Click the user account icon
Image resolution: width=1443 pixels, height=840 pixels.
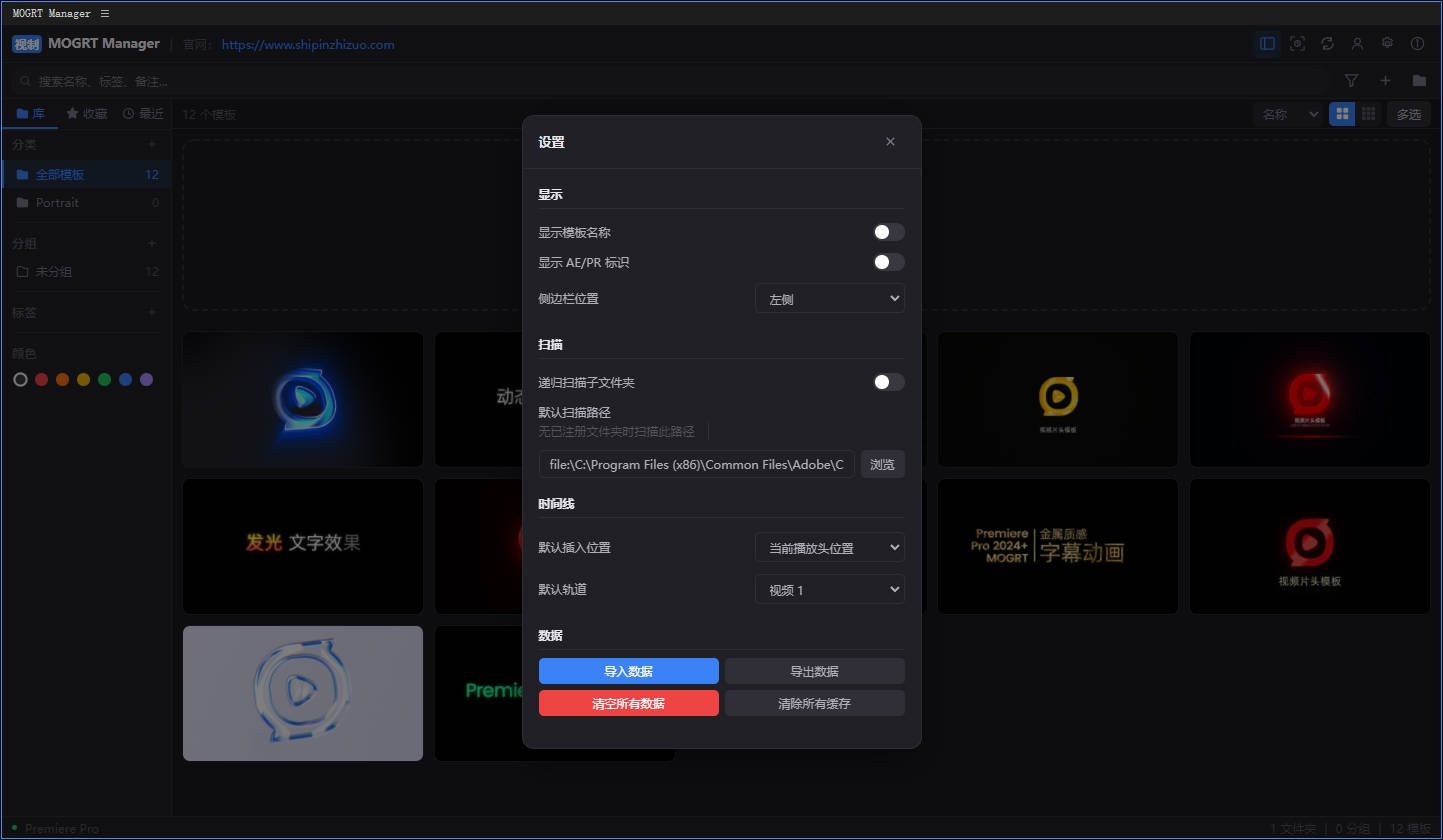[1357, 43]
